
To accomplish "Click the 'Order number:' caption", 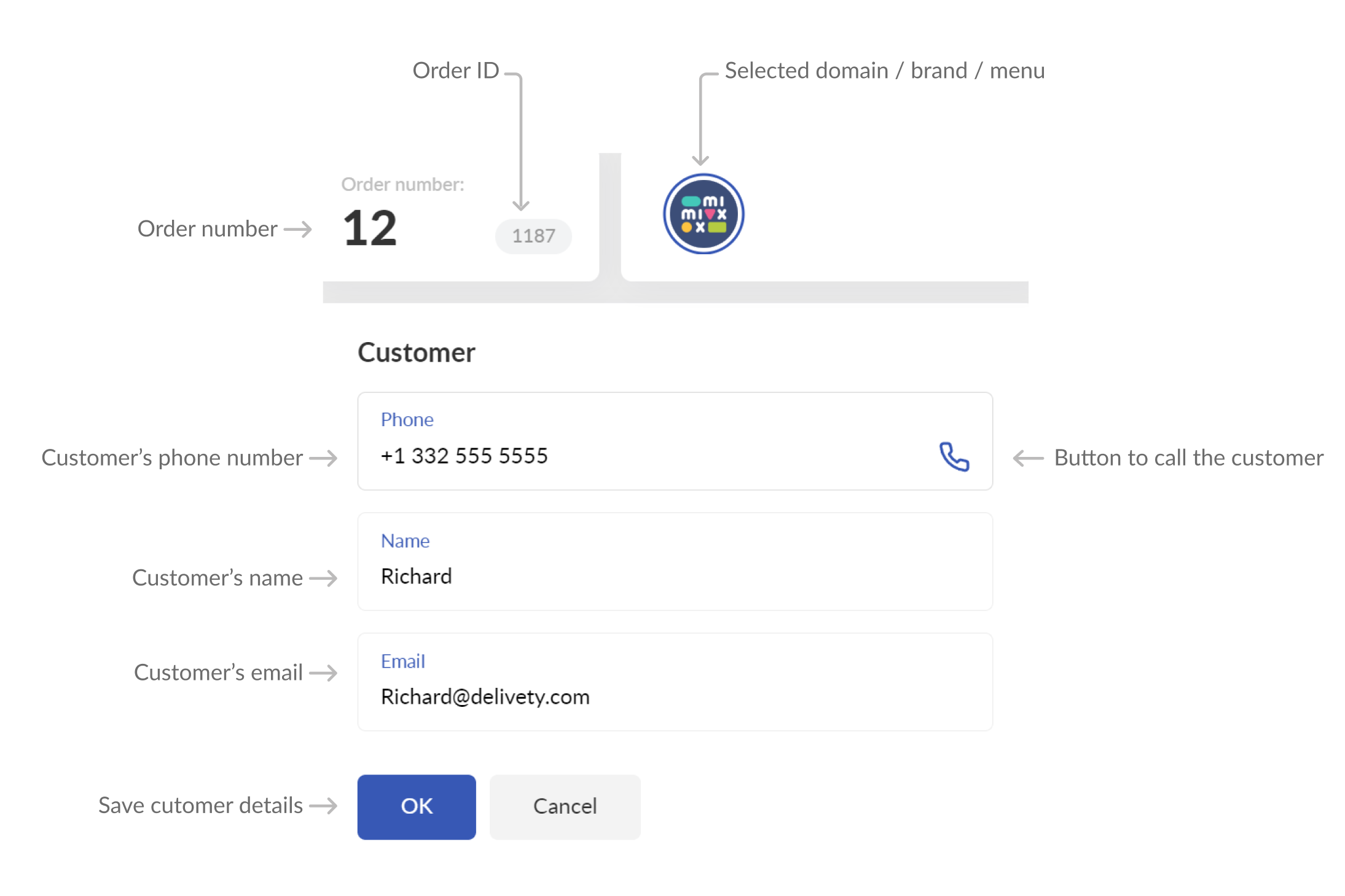I will pyautogui.click(x=402, y=184).
